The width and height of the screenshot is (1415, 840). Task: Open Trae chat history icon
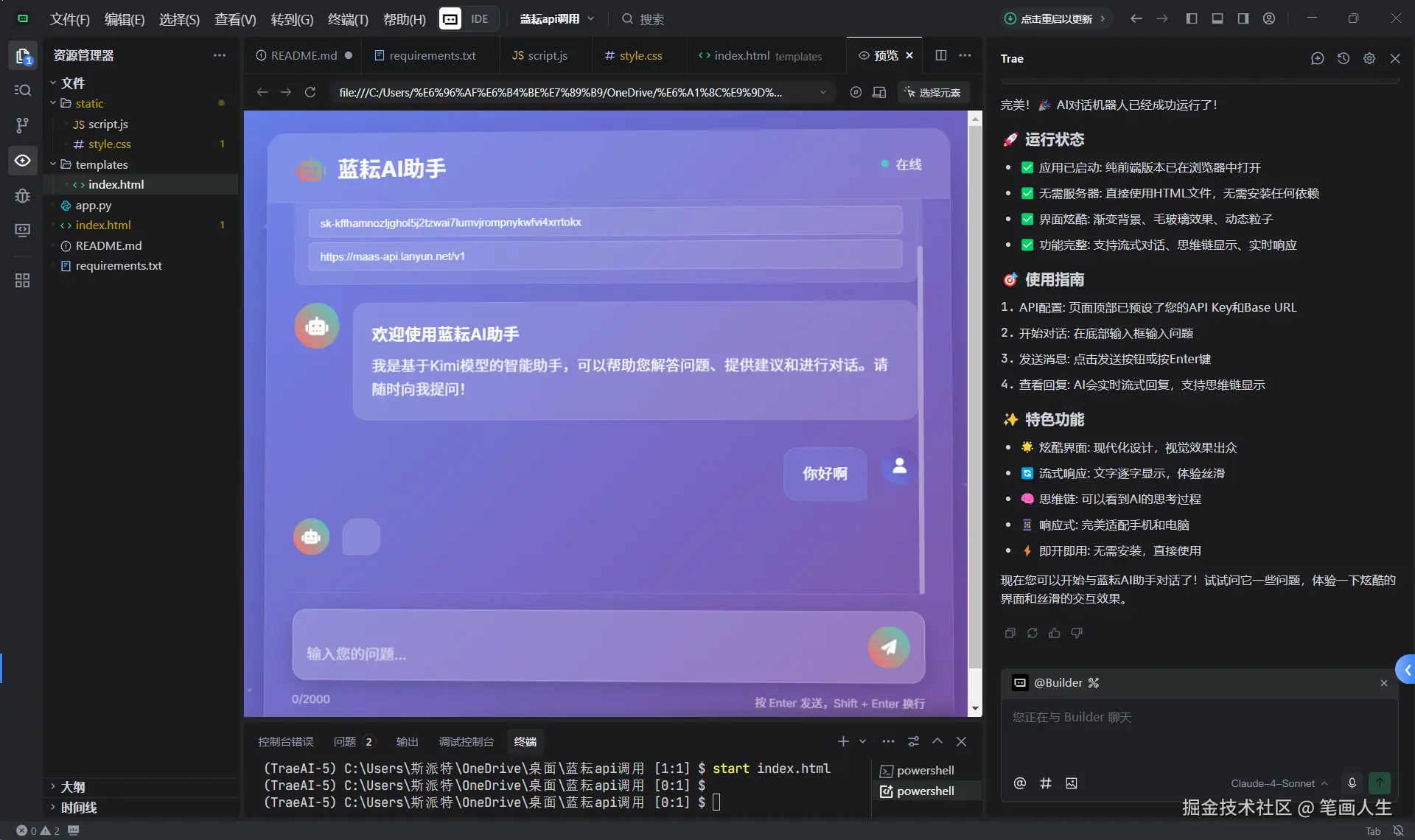click(x=1344, y=58)
